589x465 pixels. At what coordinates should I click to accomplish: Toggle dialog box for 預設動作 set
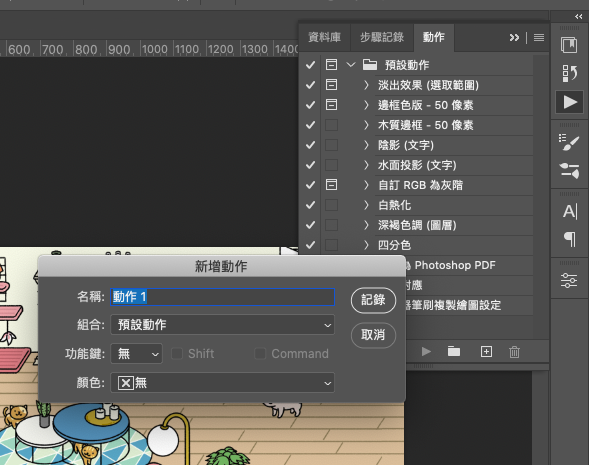click(x=331, y=65)
